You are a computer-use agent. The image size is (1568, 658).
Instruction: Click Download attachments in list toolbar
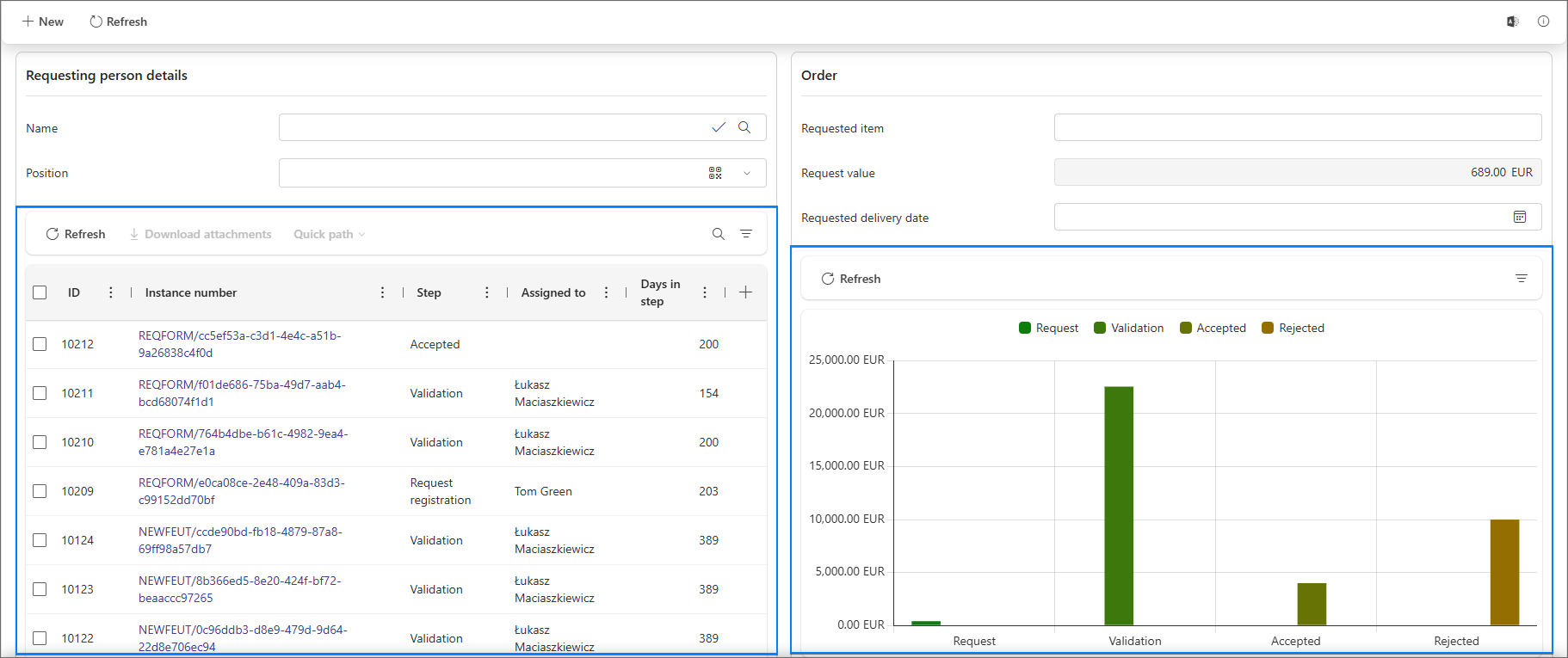[x=200, y=234]
